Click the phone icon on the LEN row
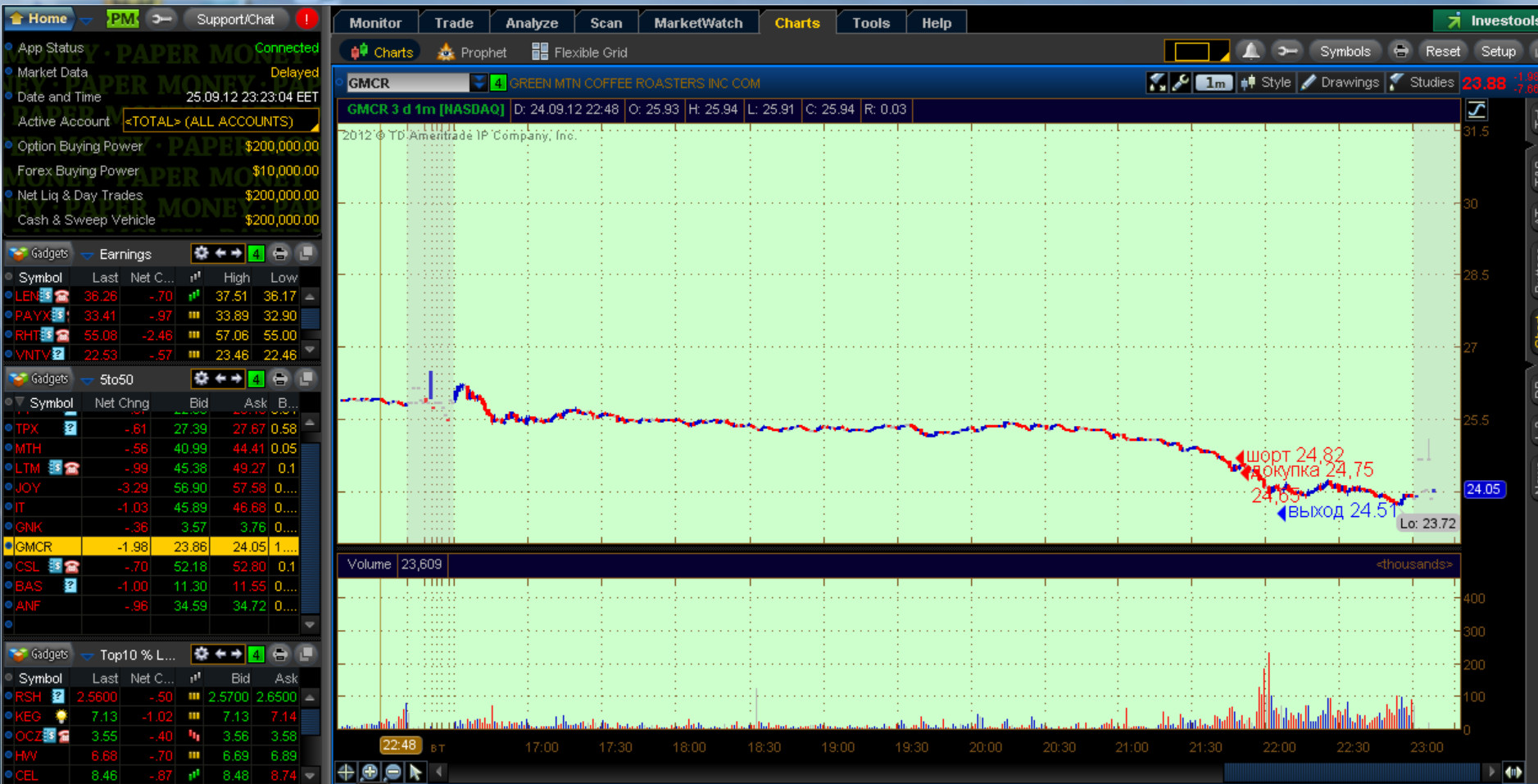Viewport: 1538px width, 784px height. tap(61, 296)
